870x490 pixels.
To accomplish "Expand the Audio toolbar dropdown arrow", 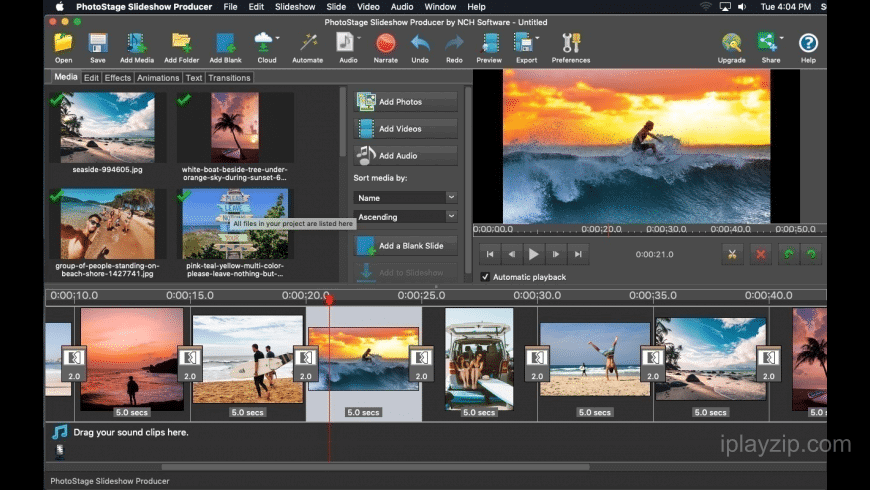I will 360,38.
